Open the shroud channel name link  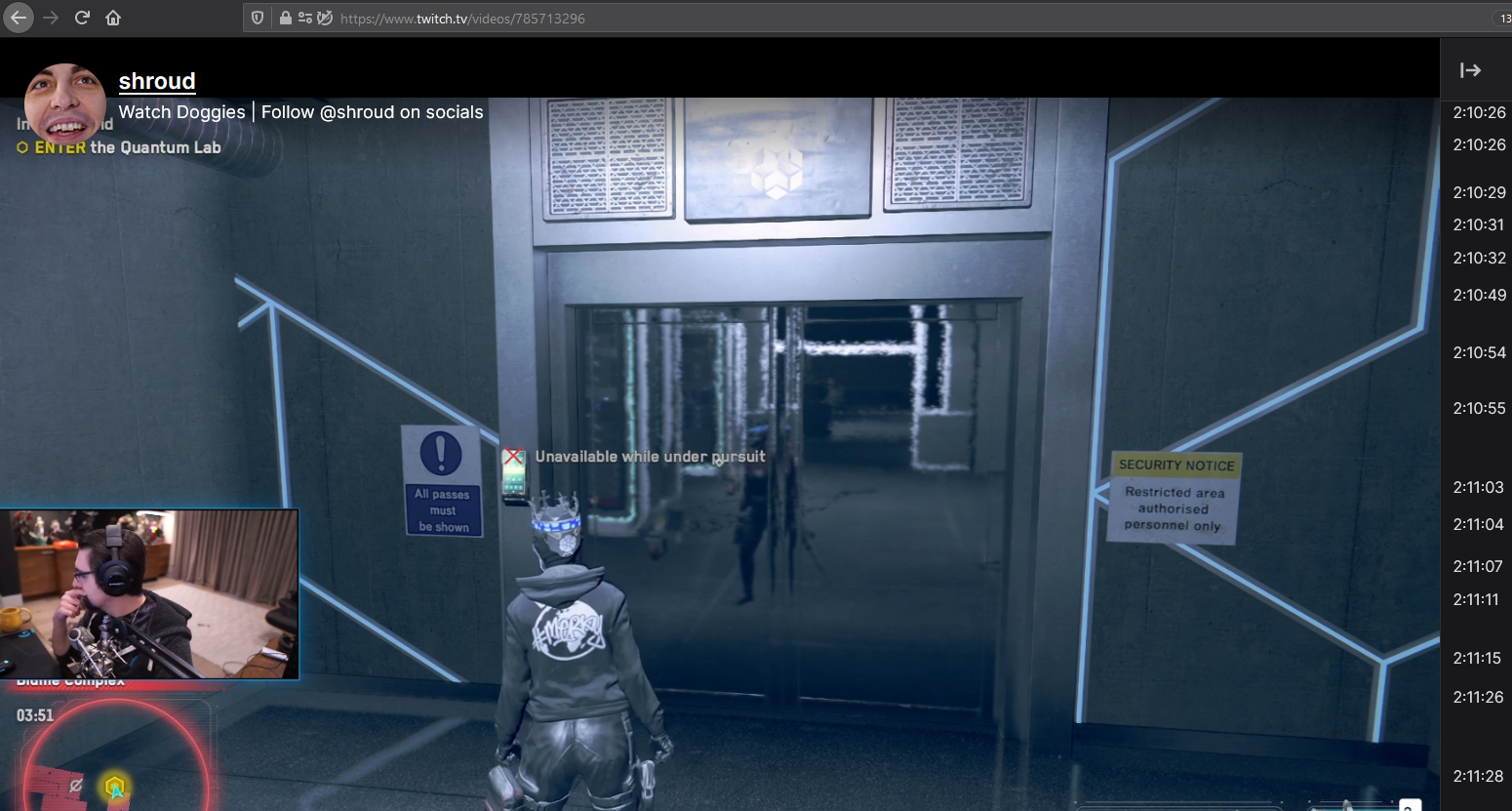coord(157,81)
